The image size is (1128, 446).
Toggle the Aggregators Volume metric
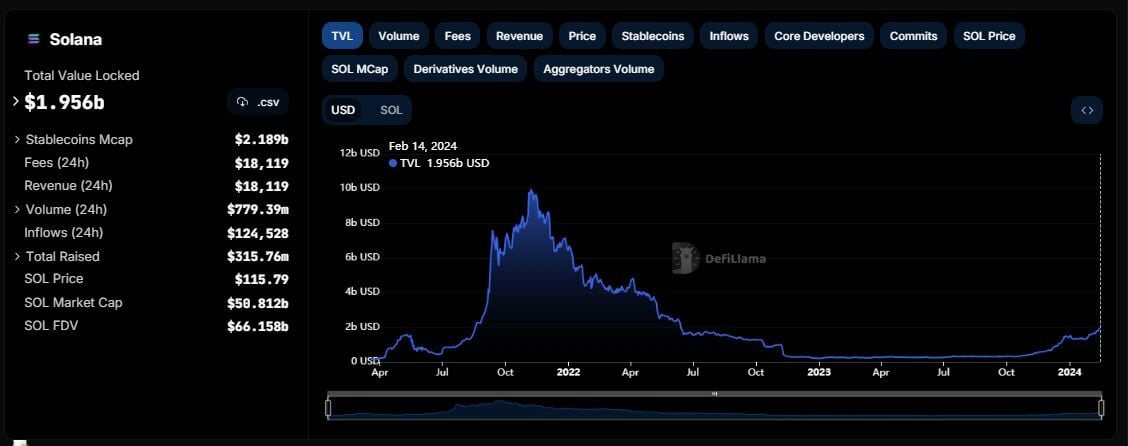[599, 69]
